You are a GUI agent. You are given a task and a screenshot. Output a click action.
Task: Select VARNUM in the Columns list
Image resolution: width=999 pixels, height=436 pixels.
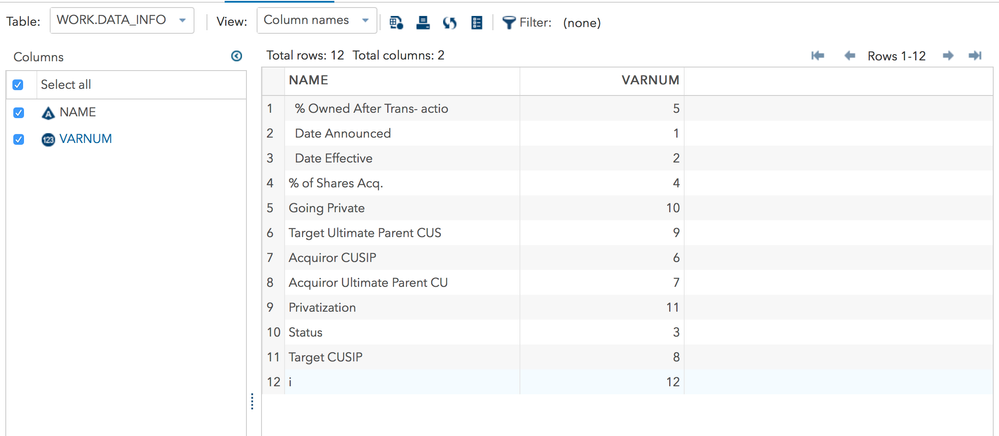[x=85, y=139]
